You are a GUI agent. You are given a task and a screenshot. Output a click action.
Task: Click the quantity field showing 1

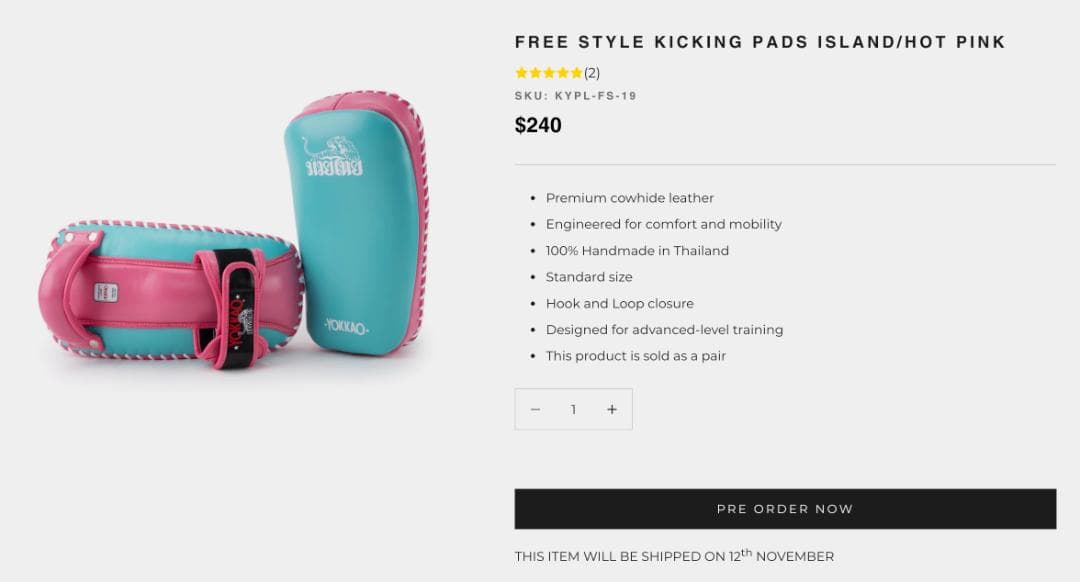573,409
